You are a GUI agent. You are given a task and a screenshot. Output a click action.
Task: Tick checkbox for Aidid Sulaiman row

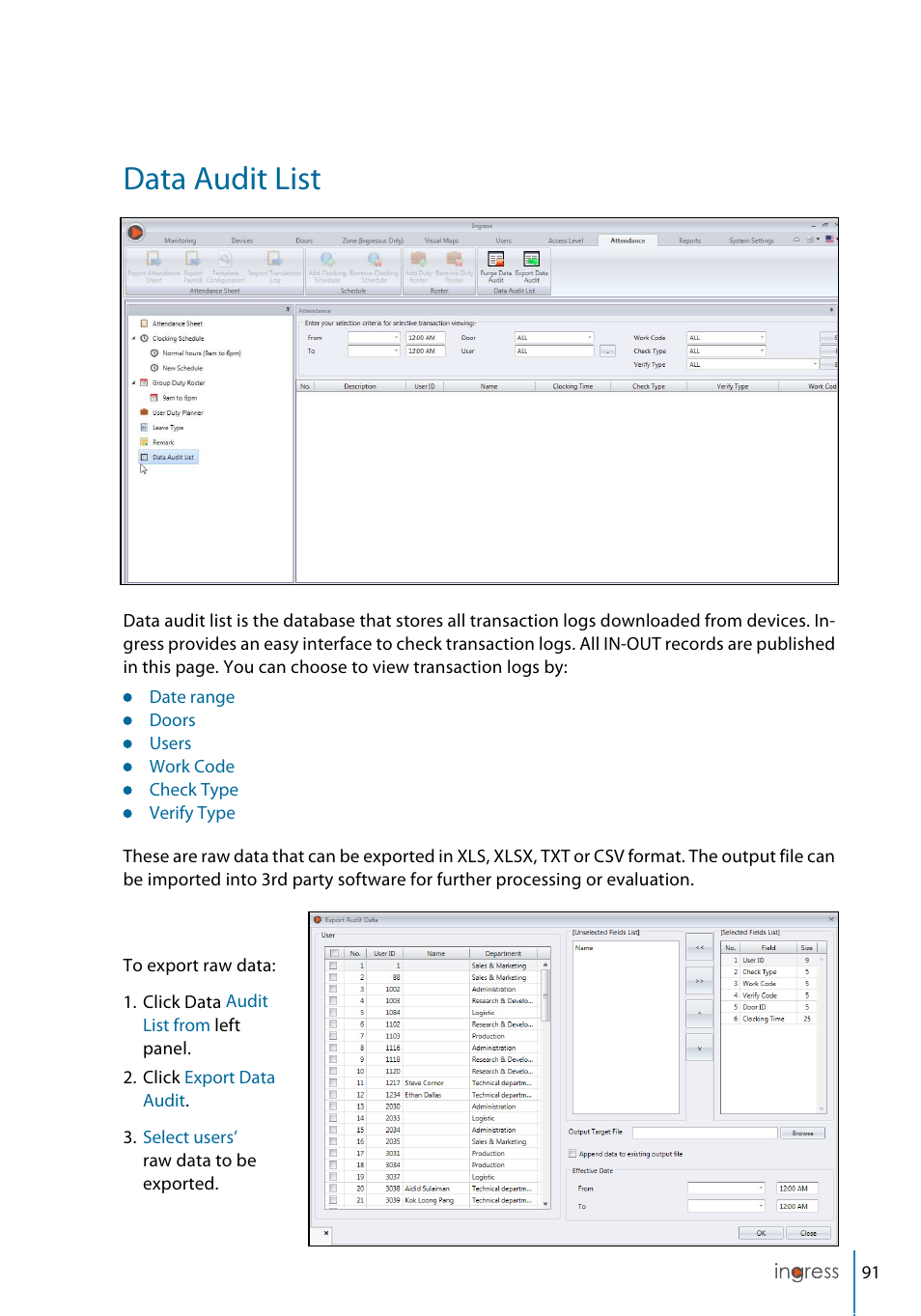point(333,1189)
